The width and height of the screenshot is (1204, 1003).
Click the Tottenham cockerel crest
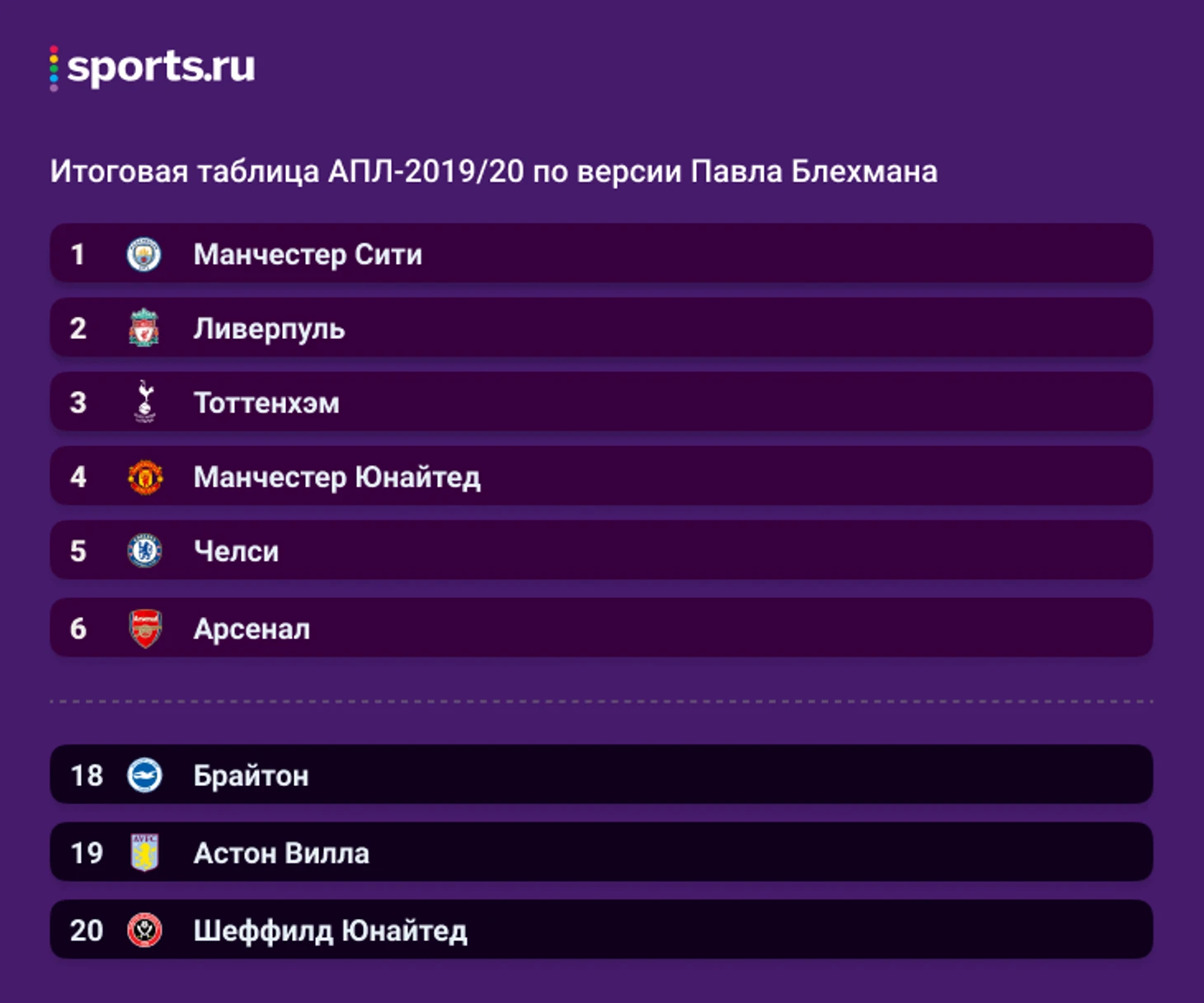tap(145, 403)
